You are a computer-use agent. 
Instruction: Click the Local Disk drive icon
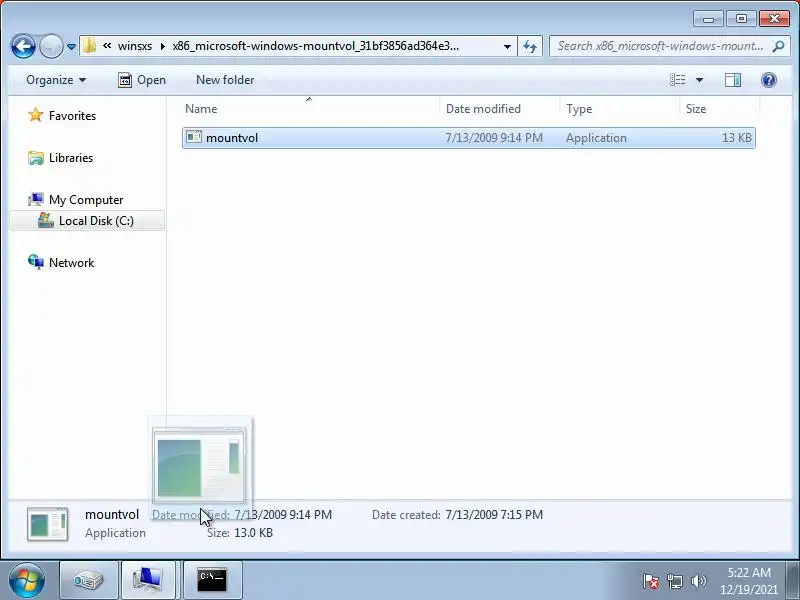click(46, 220)
